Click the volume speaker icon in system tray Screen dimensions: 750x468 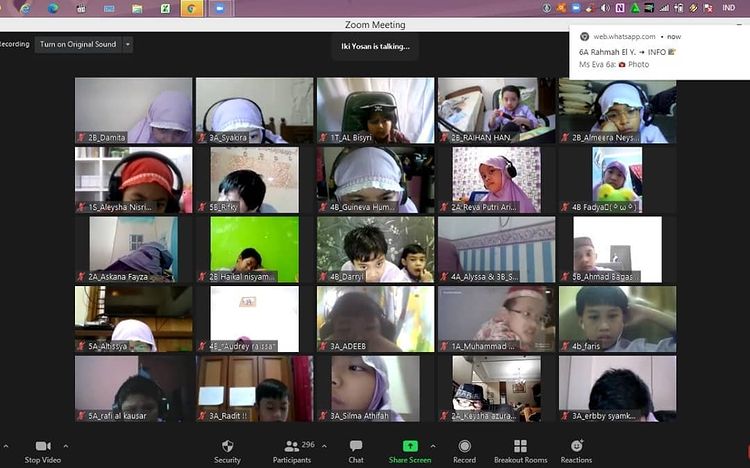(605, 8)
